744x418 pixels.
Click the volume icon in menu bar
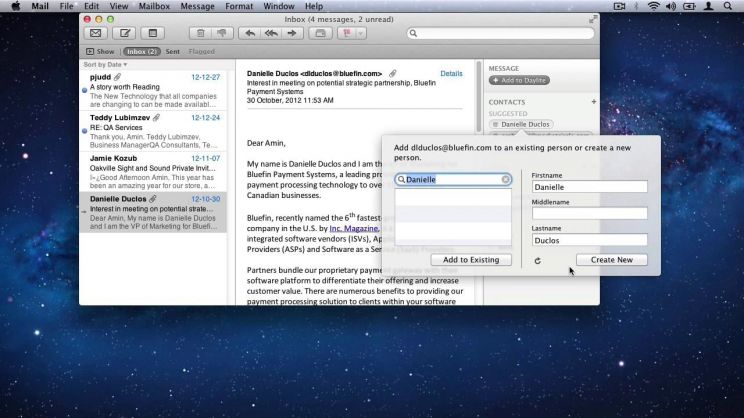671,6
